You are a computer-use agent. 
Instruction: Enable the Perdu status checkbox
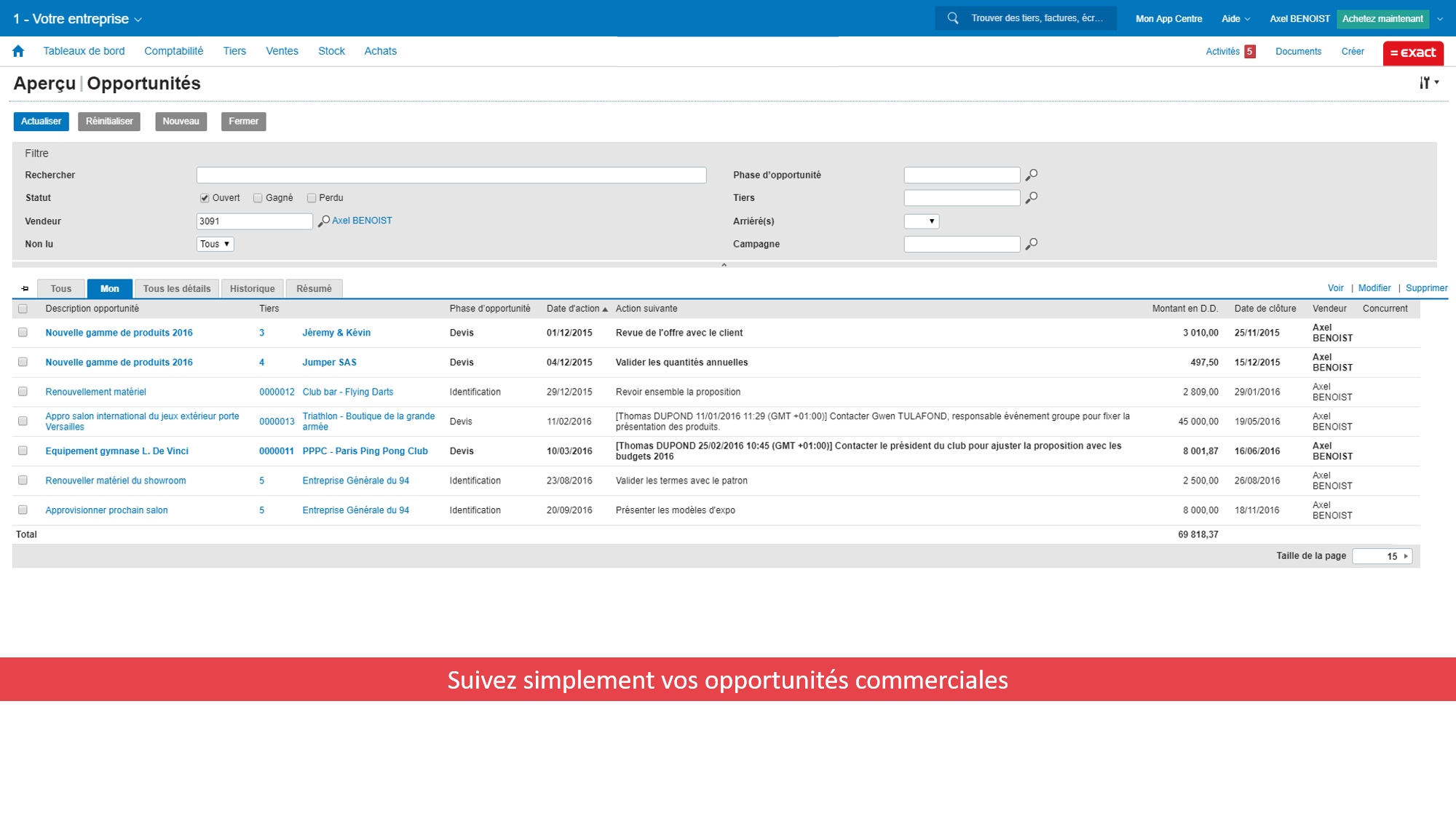(313, 197)
